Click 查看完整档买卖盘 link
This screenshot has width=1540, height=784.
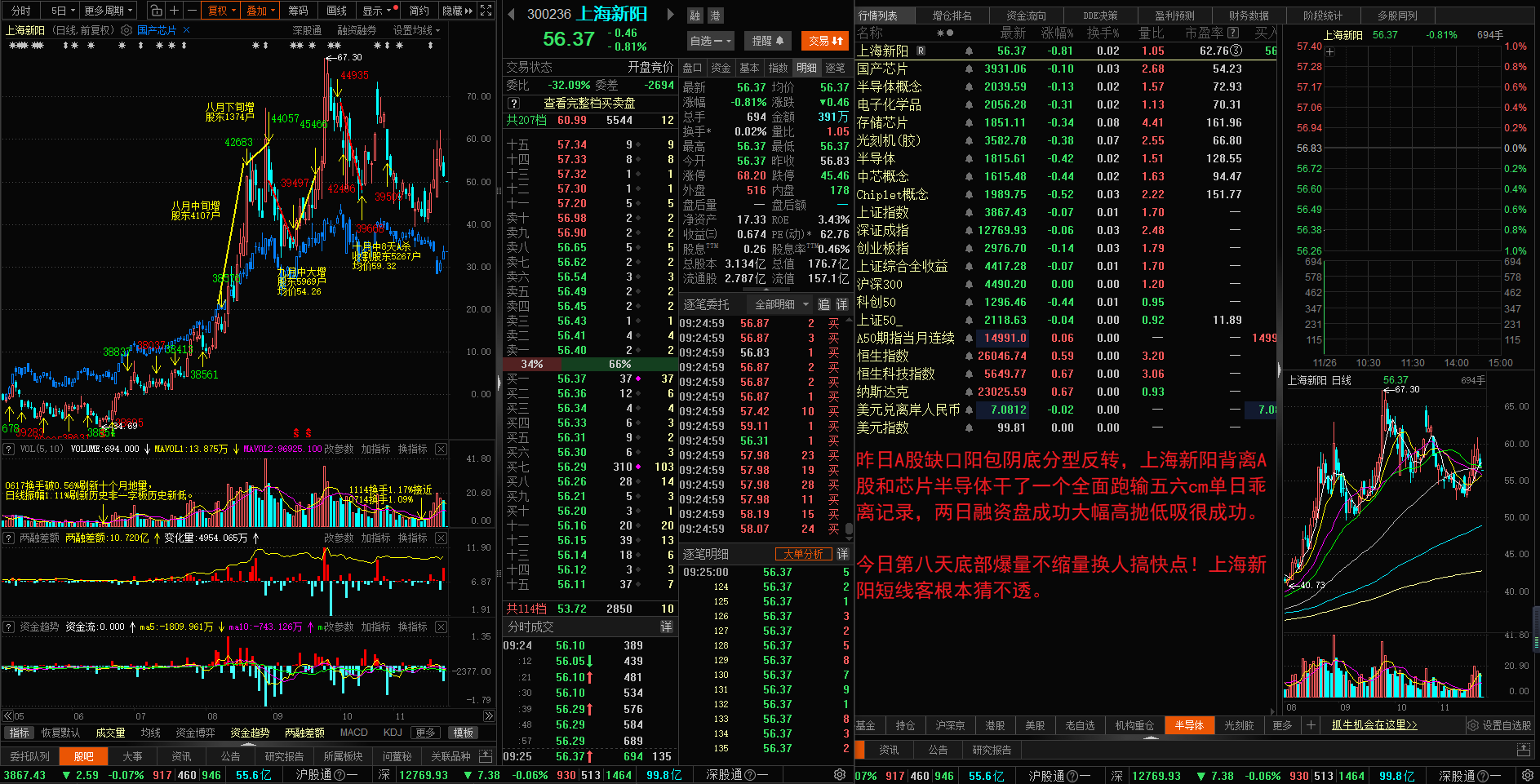coord(589,104)
